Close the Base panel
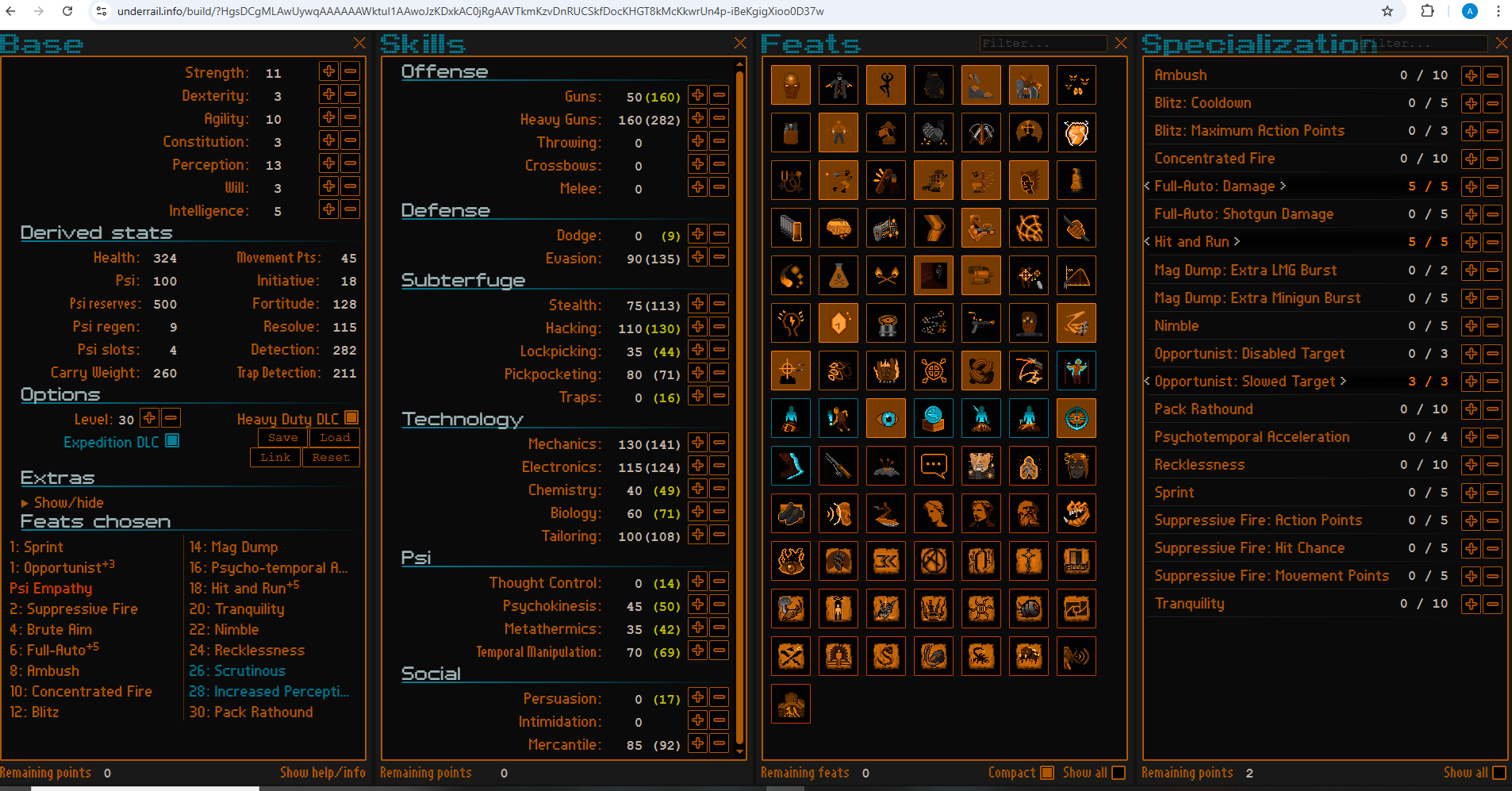 click(x=359, y=43)
